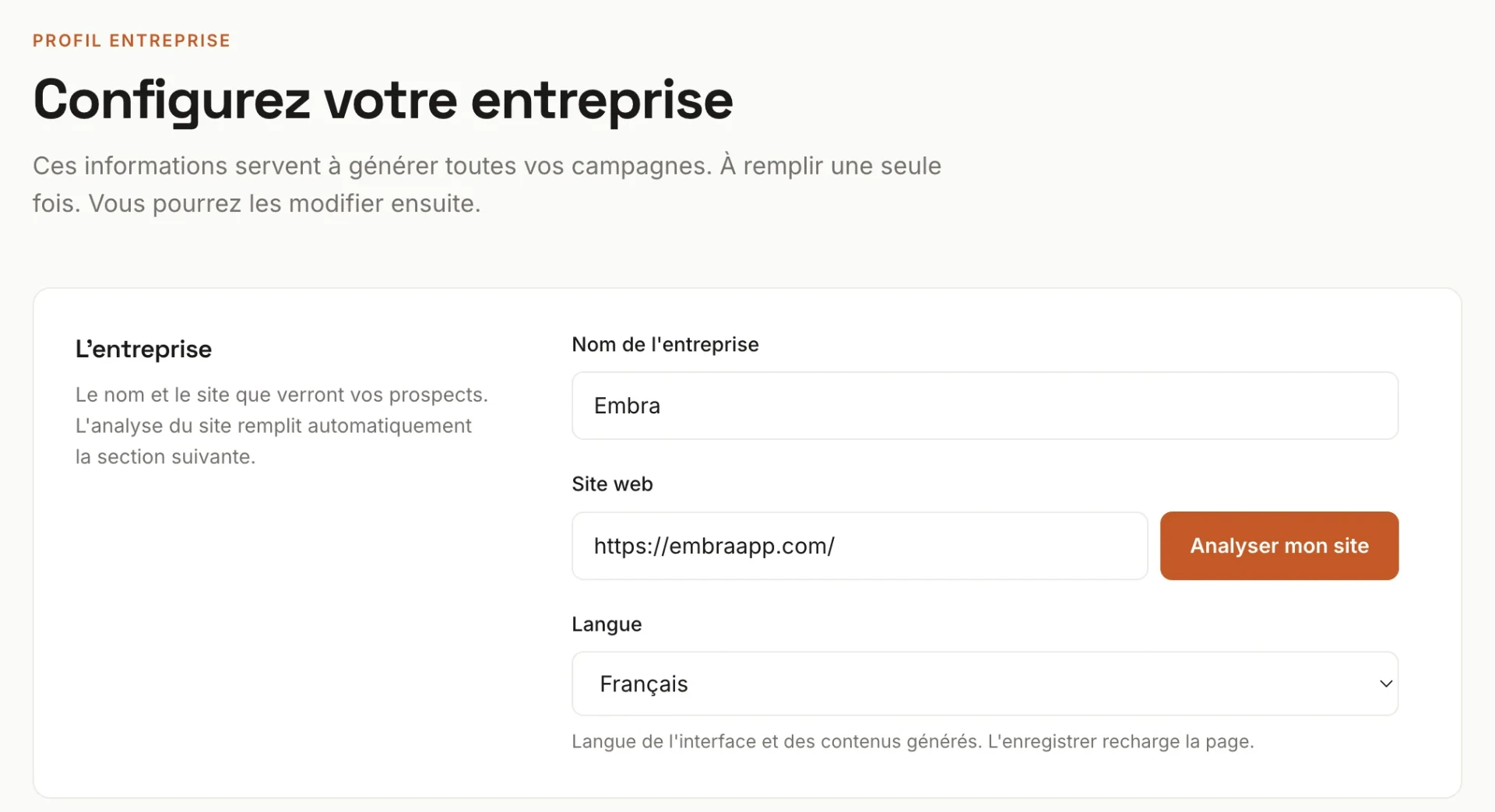Click the heading Configurez votre entreprise
The height and width of the screenshot is (812, 1495).
click(383, 100)
